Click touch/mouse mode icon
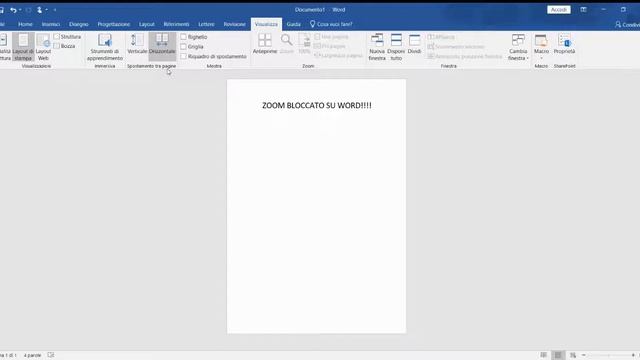Screen dimensions: 640x360 40,10
